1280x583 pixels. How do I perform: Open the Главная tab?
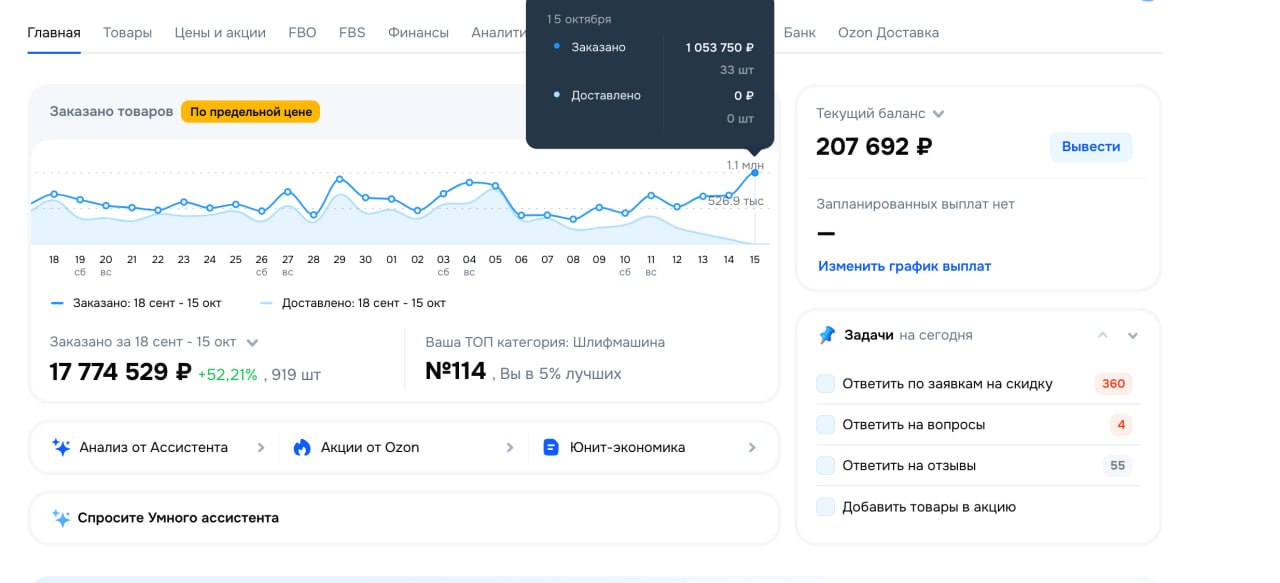click(x=54, y=32)
